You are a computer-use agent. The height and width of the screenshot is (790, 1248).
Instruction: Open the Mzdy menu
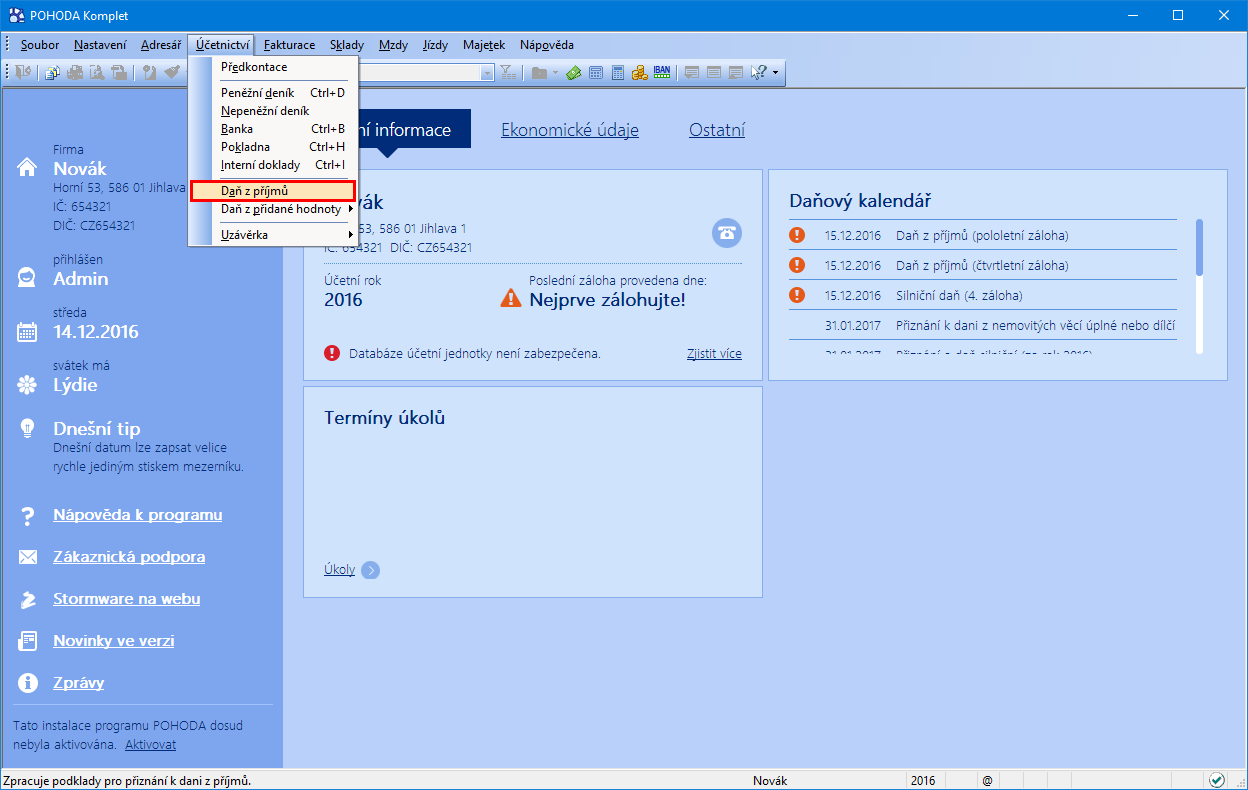pos(393,45)
